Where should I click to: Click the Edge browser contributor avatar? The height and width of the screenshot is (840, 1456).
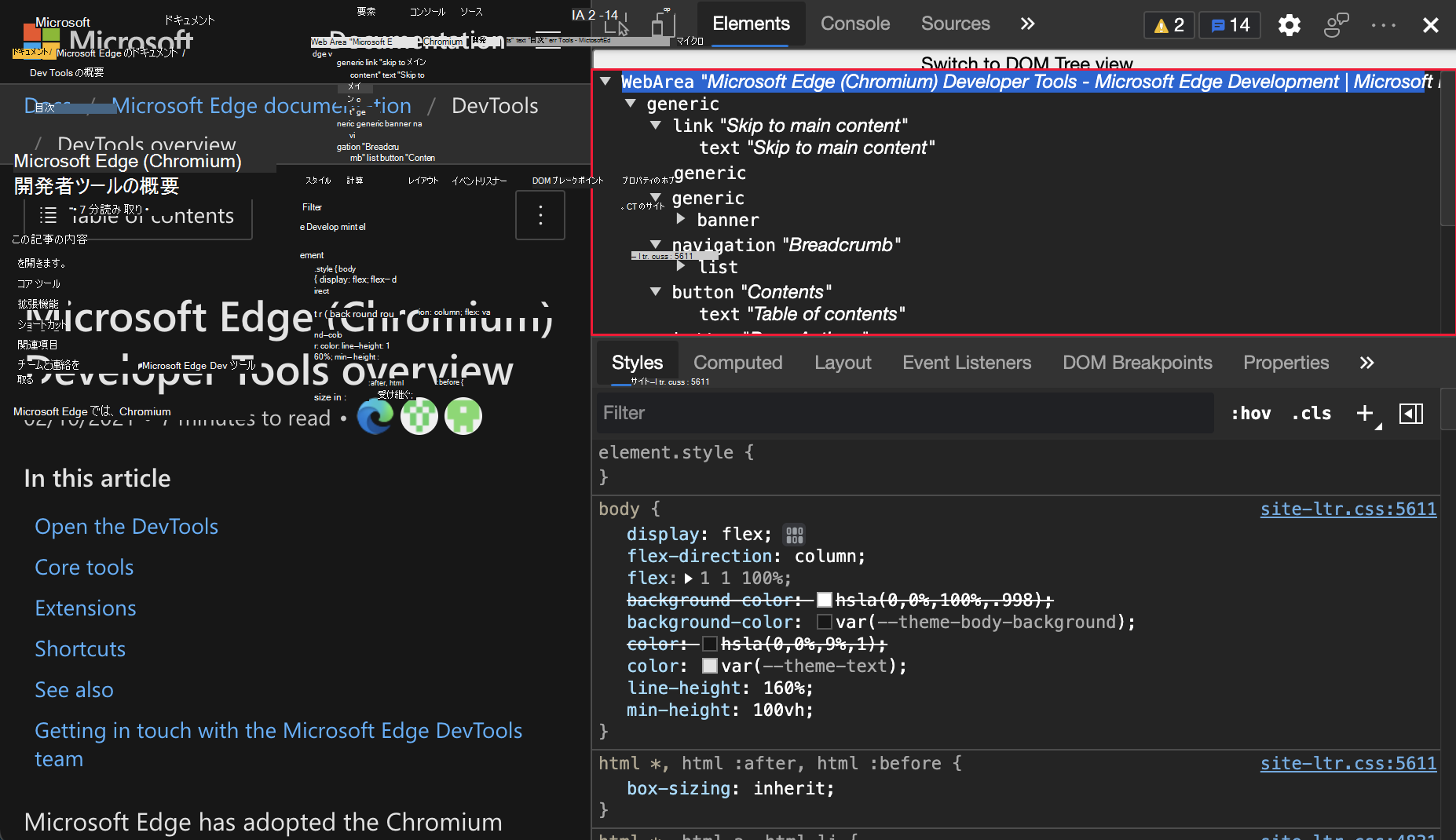coord(375,416)
